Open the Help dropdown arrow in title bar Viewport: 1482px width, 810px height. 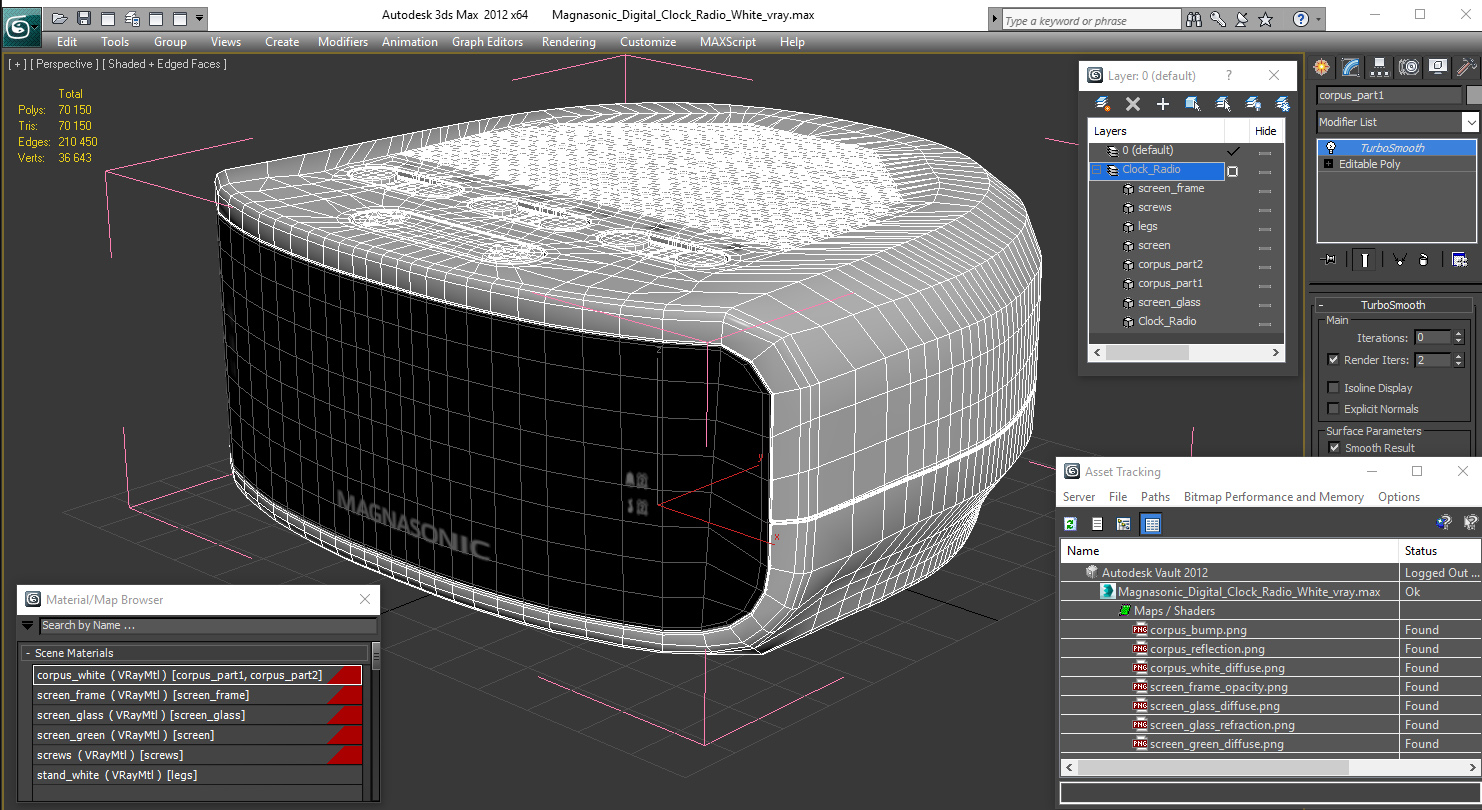point(1319,19)
